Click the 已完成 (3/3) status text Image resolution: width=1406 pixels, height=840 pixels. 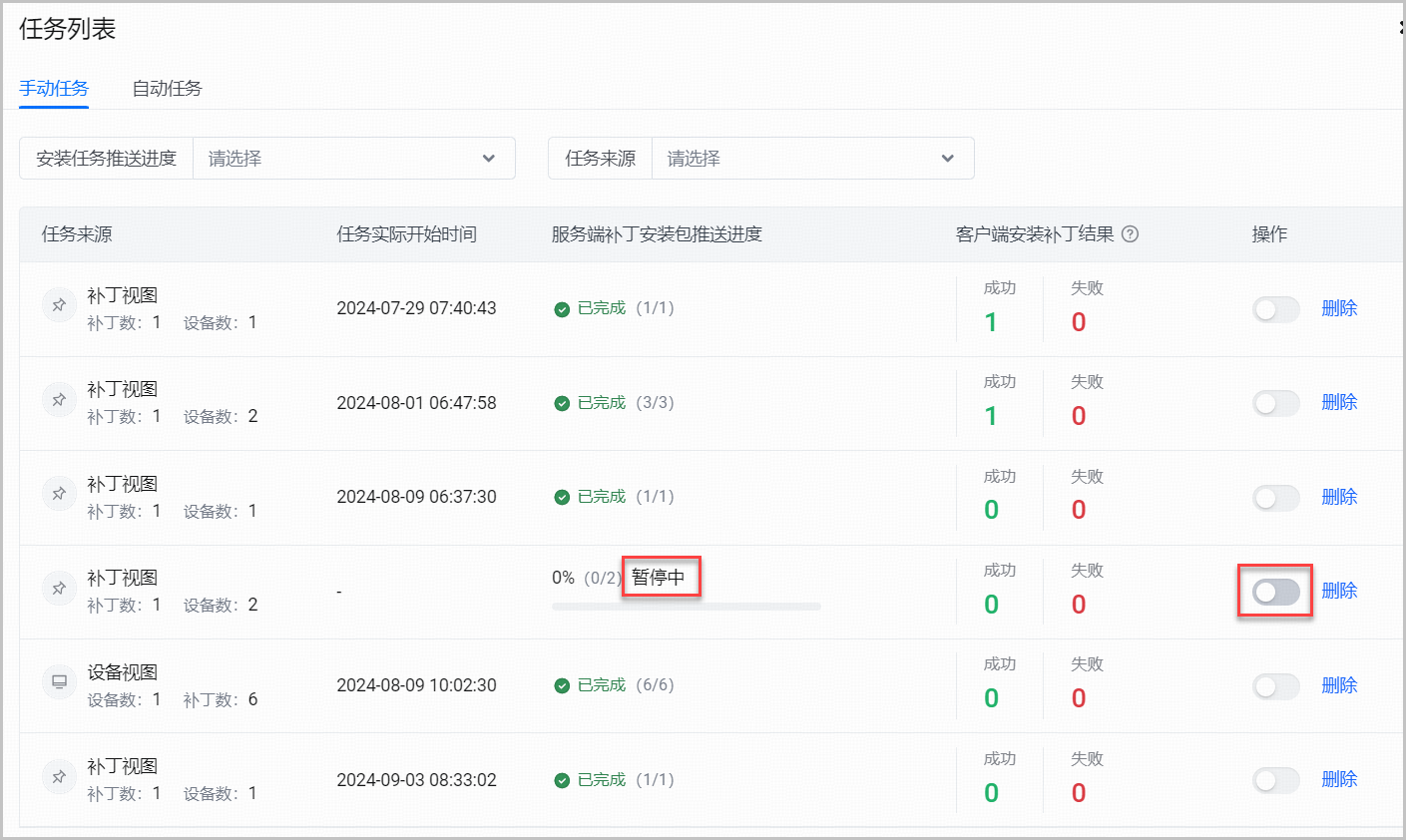[602, 403]
